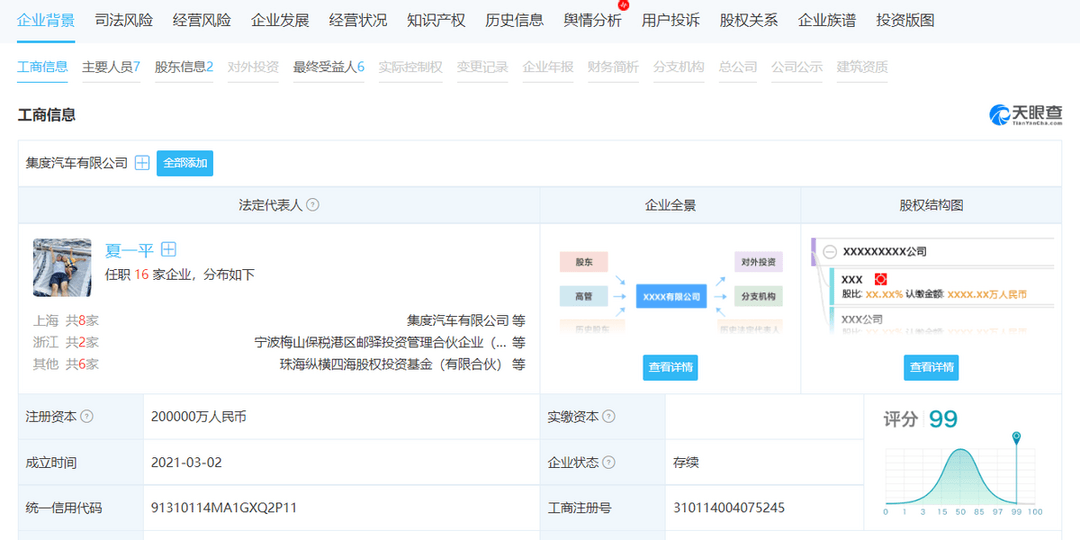Click help icon next to 企业状态
The image size is (1080, 540).
pos(609,462)
